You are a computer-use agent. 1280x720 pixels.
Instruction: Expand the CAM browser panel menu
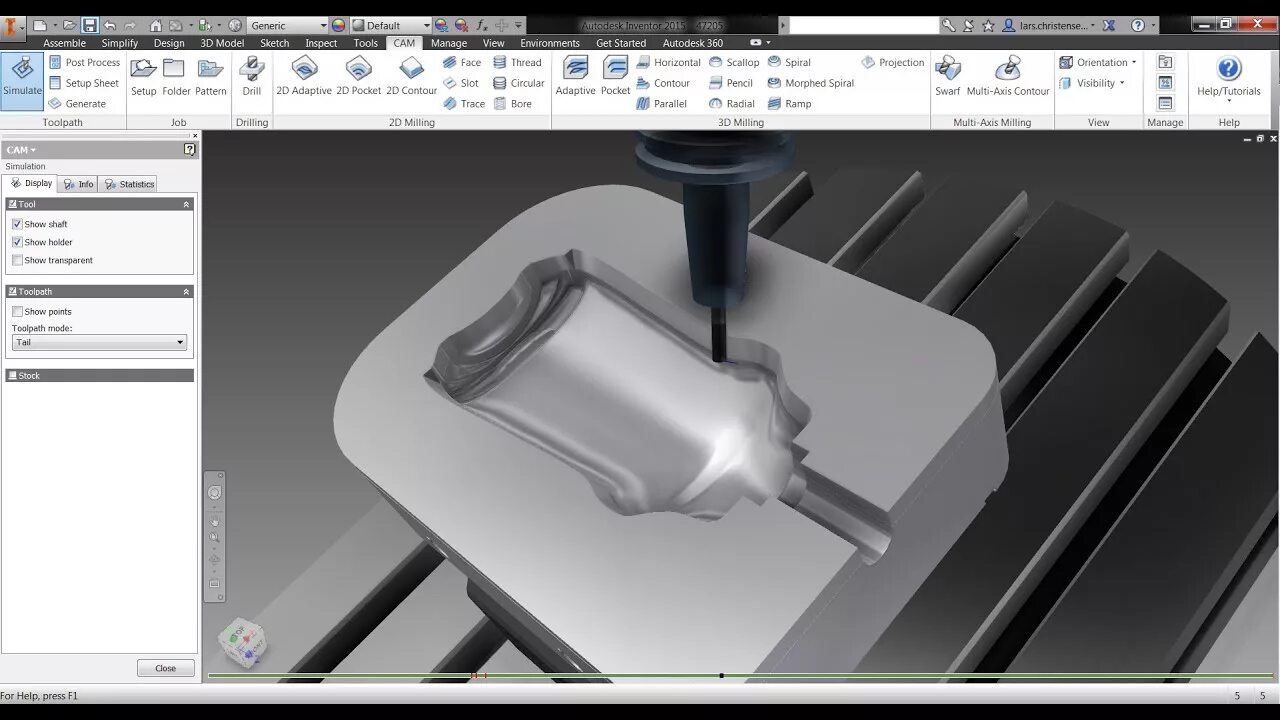[x=21, y=150]
